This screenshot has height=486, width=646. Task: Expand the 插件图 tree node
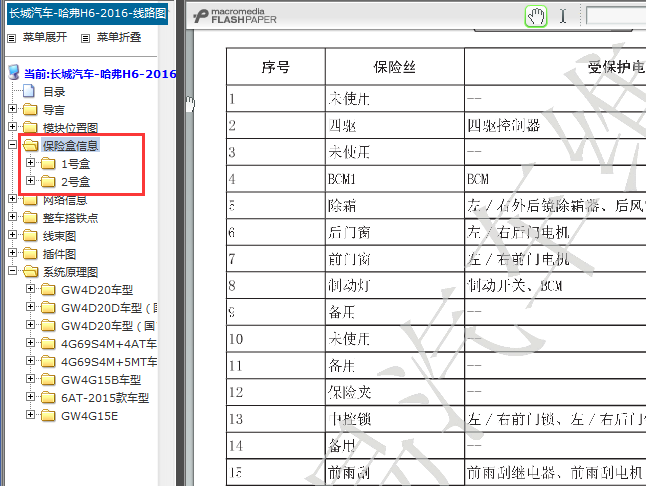point(12,253)
